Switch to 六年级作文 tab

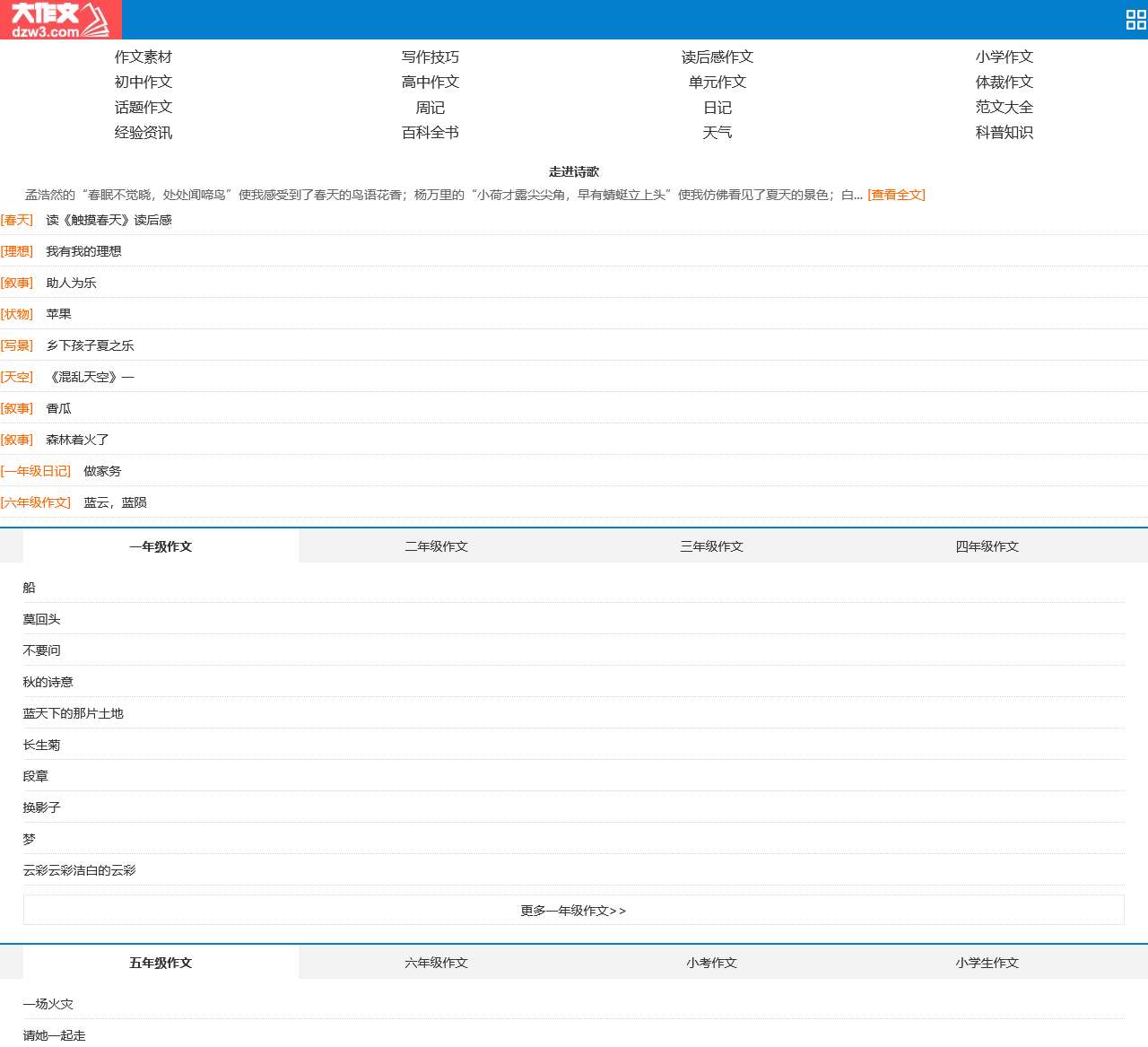[x=436, y=963]
